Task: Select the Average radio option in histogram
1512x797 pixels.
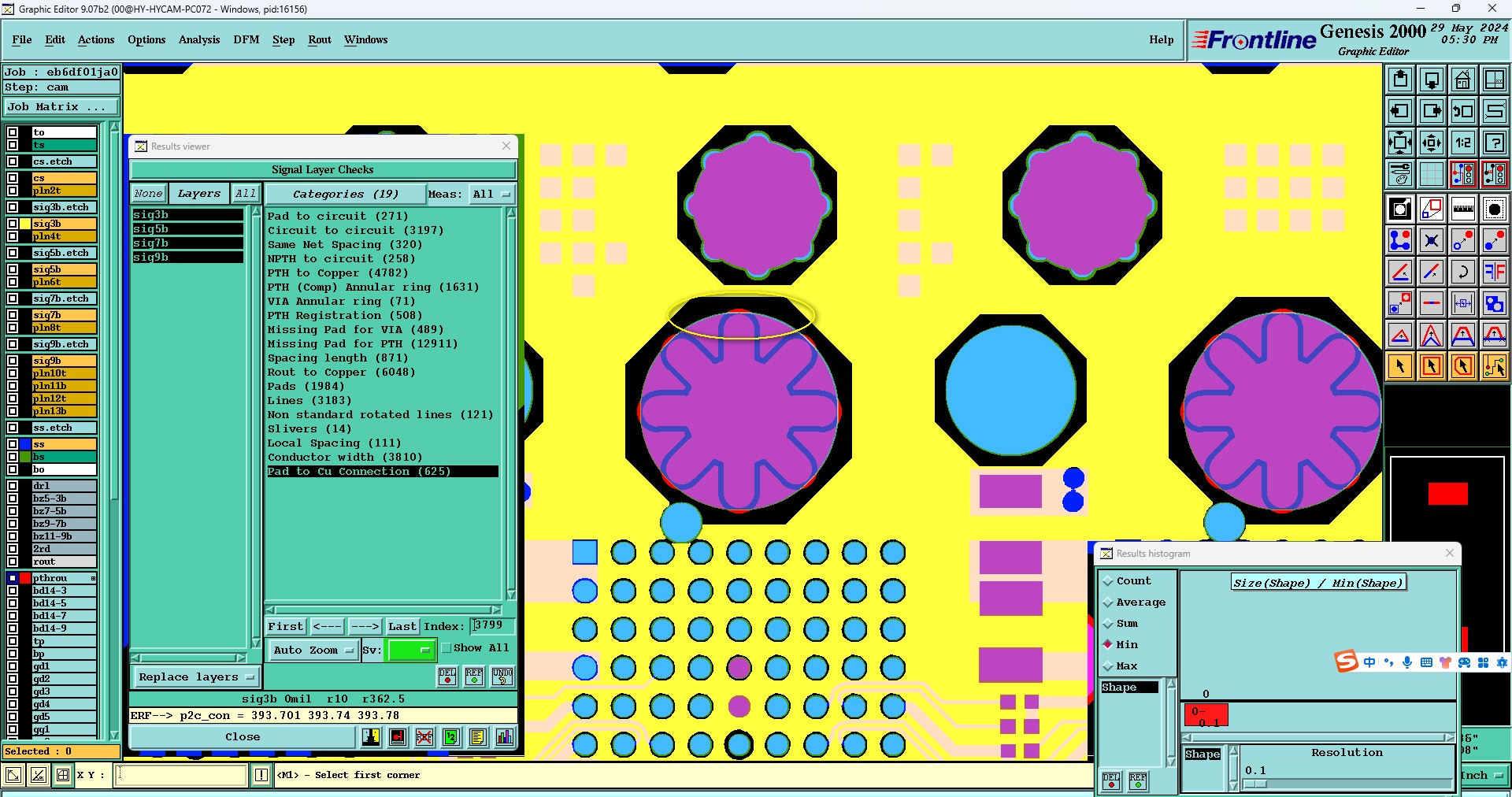Action: pos(1108,602)
